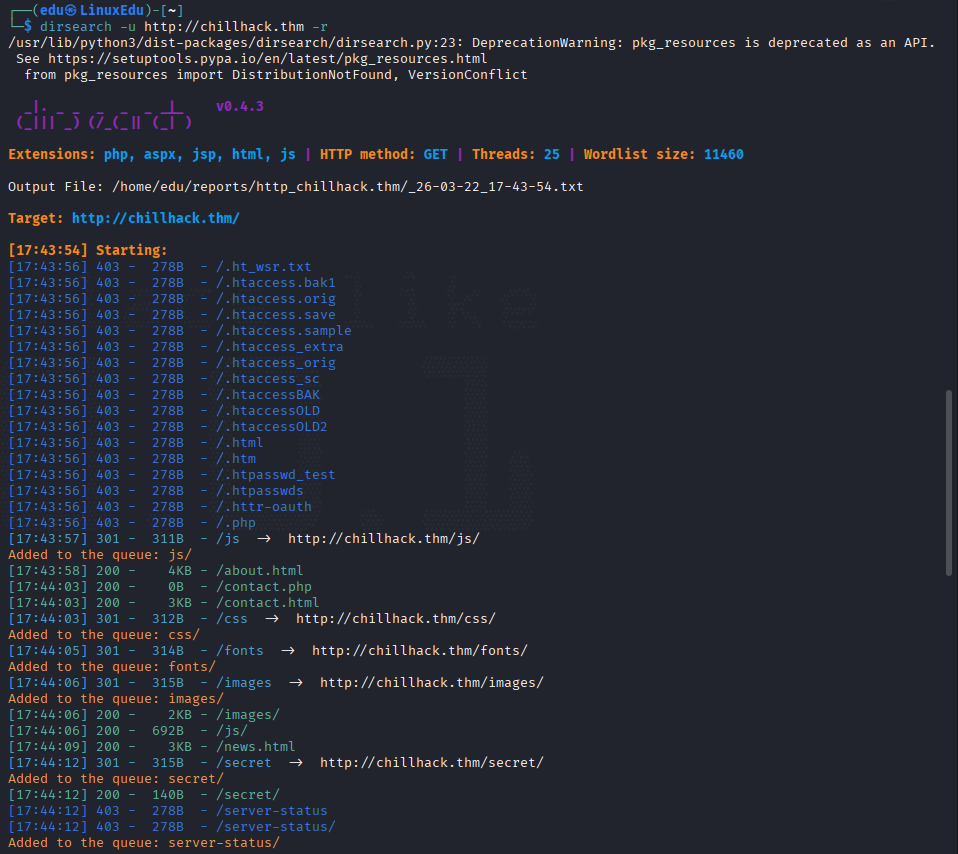958x854 pixels.
Task: Click the Threads value 25
Action: coord(552,154)
